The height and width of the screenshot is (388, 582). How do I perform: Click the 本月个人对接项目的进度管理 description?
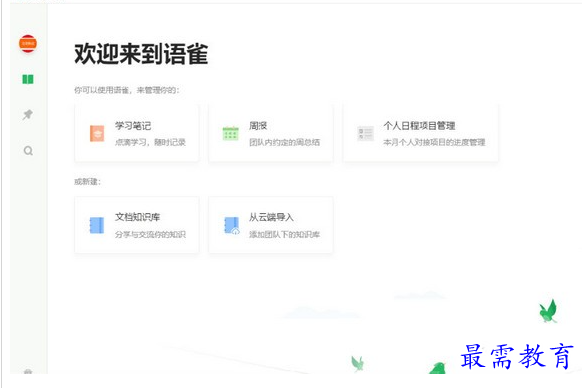tap(434, 142)
